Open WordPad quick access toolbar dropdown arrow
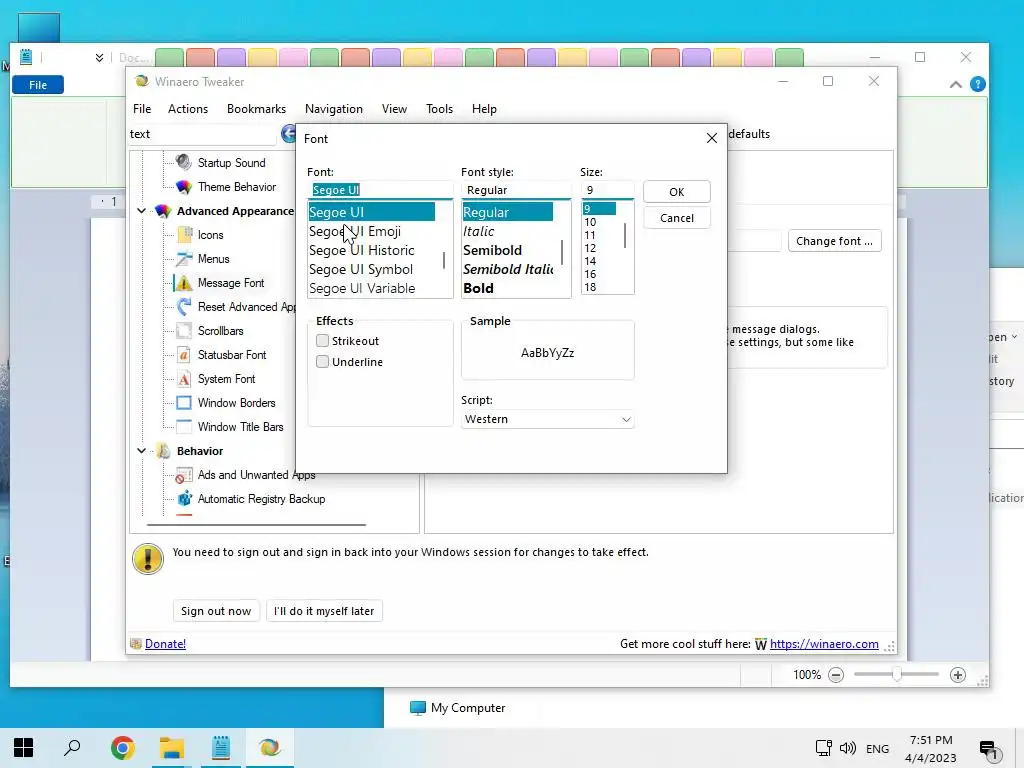Image resolution: width=1024 pixels, height=768 pixels. click(99, 57)
